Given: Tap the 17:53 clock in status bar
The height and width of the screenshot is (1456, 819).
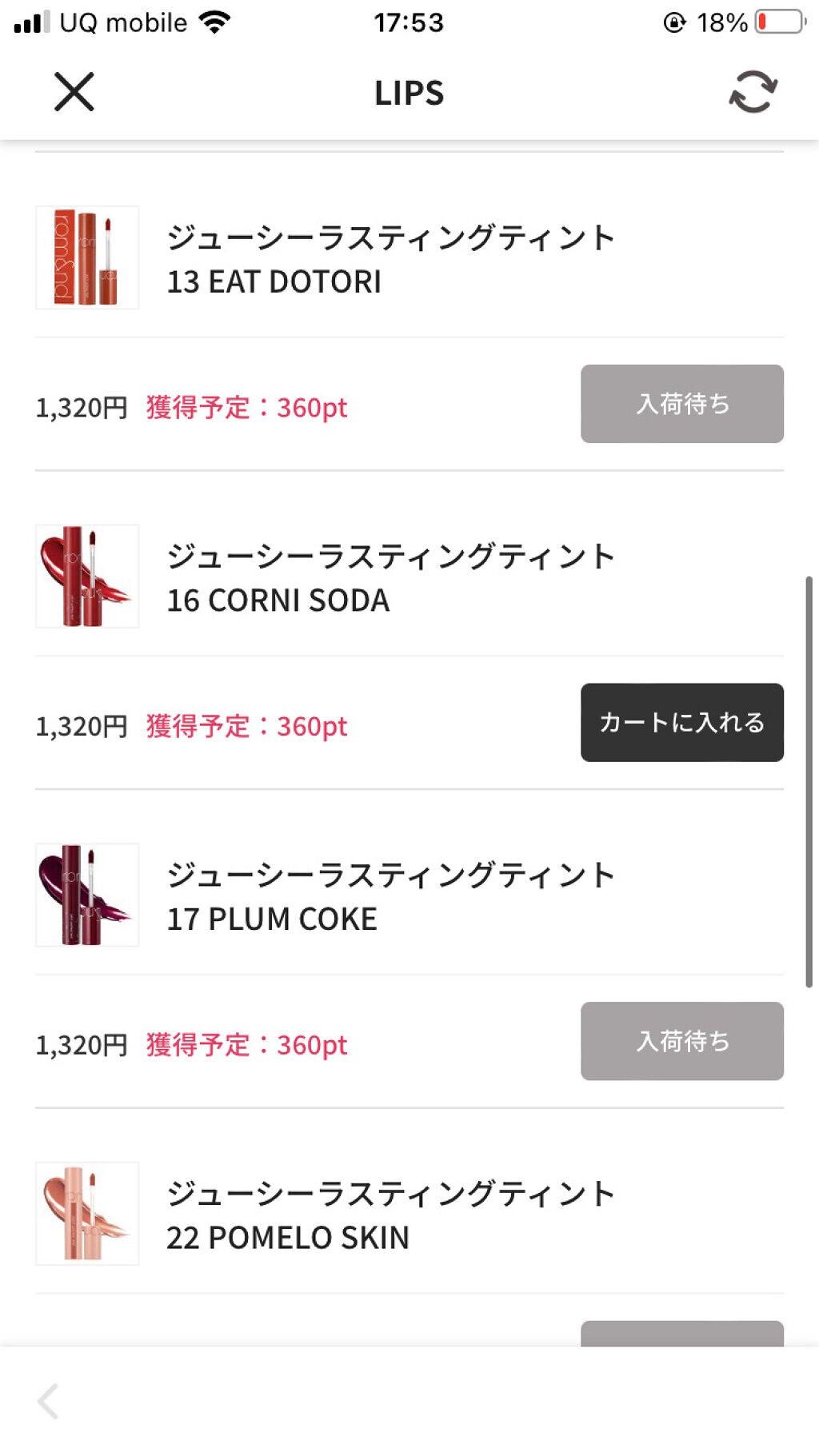Looking at the screenshot, I should click(x=409, y=22).
